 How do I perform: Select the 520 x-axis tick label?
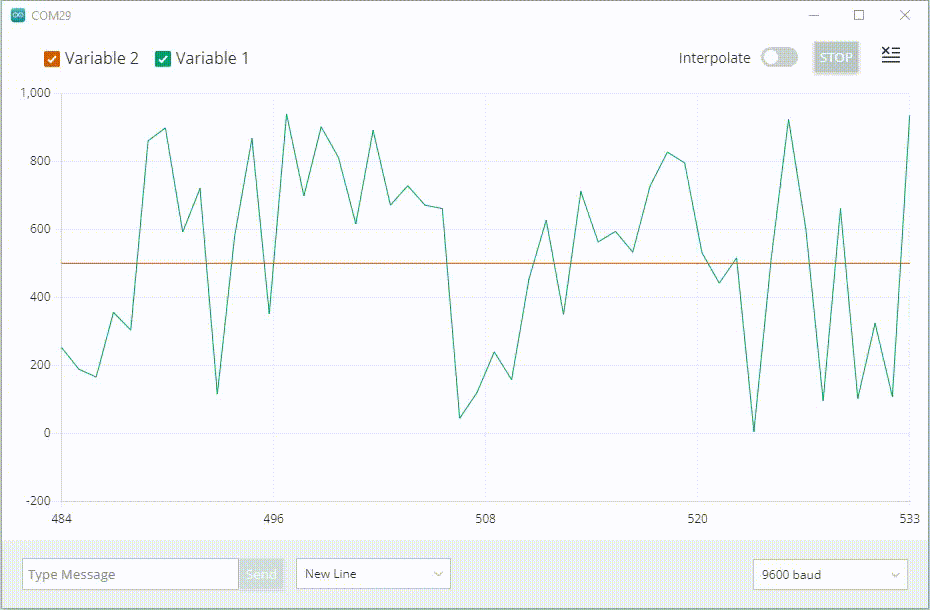(697, 519)
